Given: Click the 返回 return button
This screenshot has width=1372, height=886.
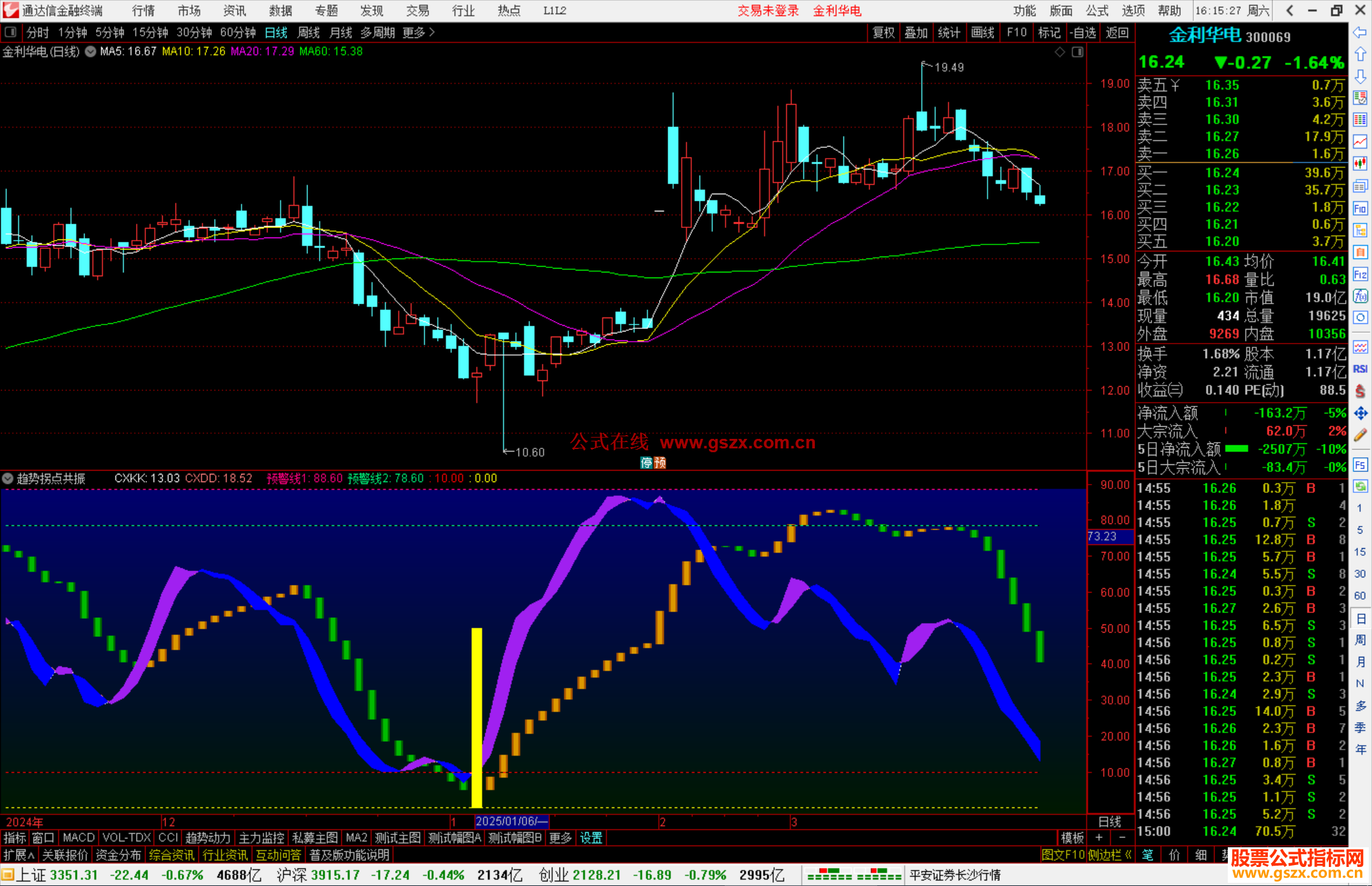Looking at the screenshot, I should click(1117, 32).
